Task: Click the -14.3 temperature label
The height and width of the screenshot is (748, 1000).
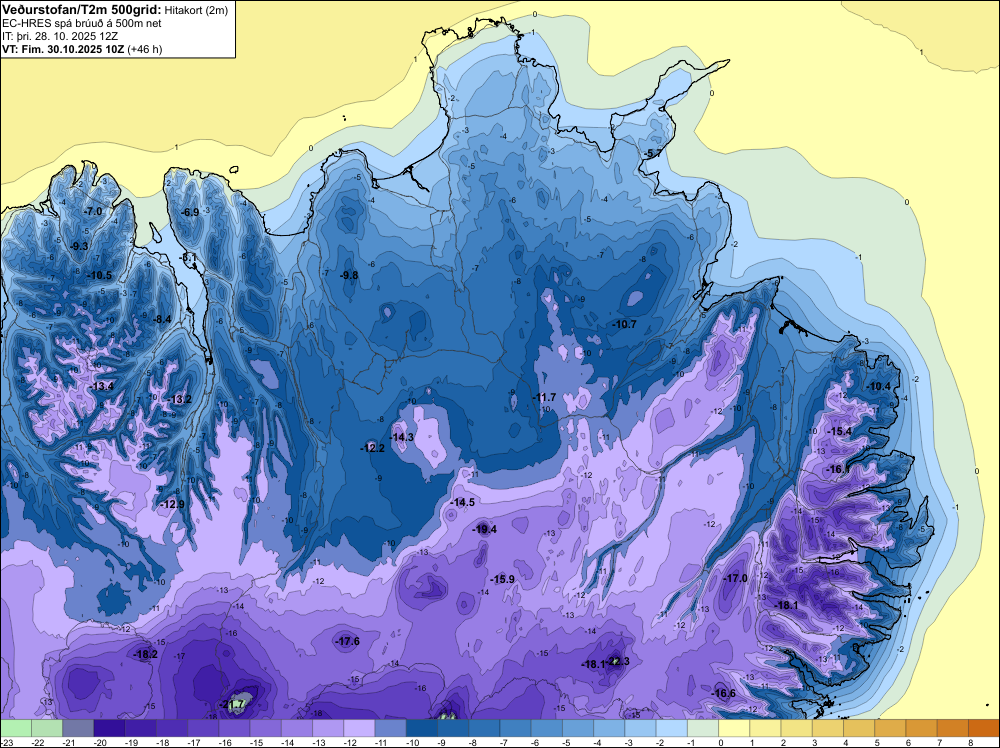Action: [x=402, y=437]
